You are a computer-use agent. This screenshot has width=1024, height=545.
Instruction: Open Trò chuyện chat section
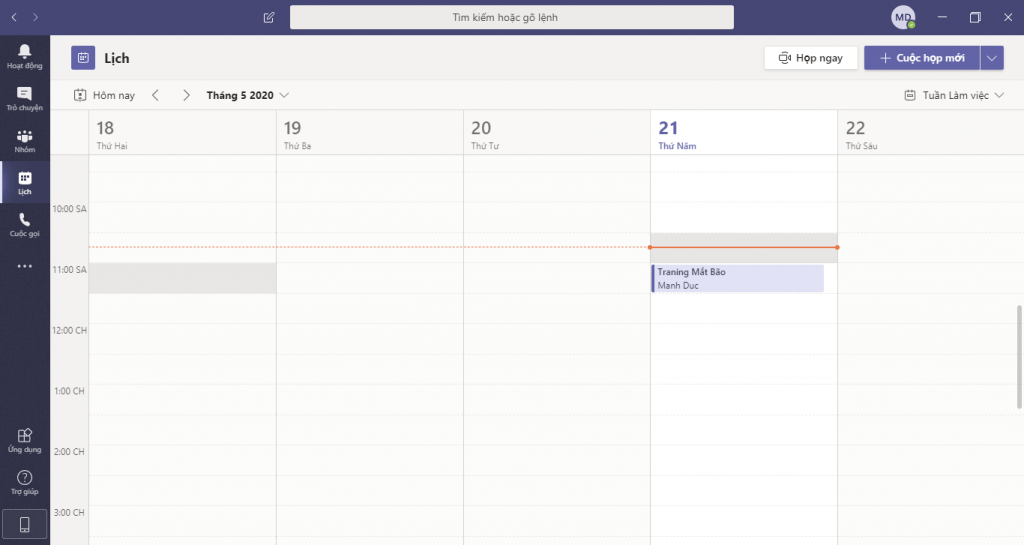tap(25, 99)
